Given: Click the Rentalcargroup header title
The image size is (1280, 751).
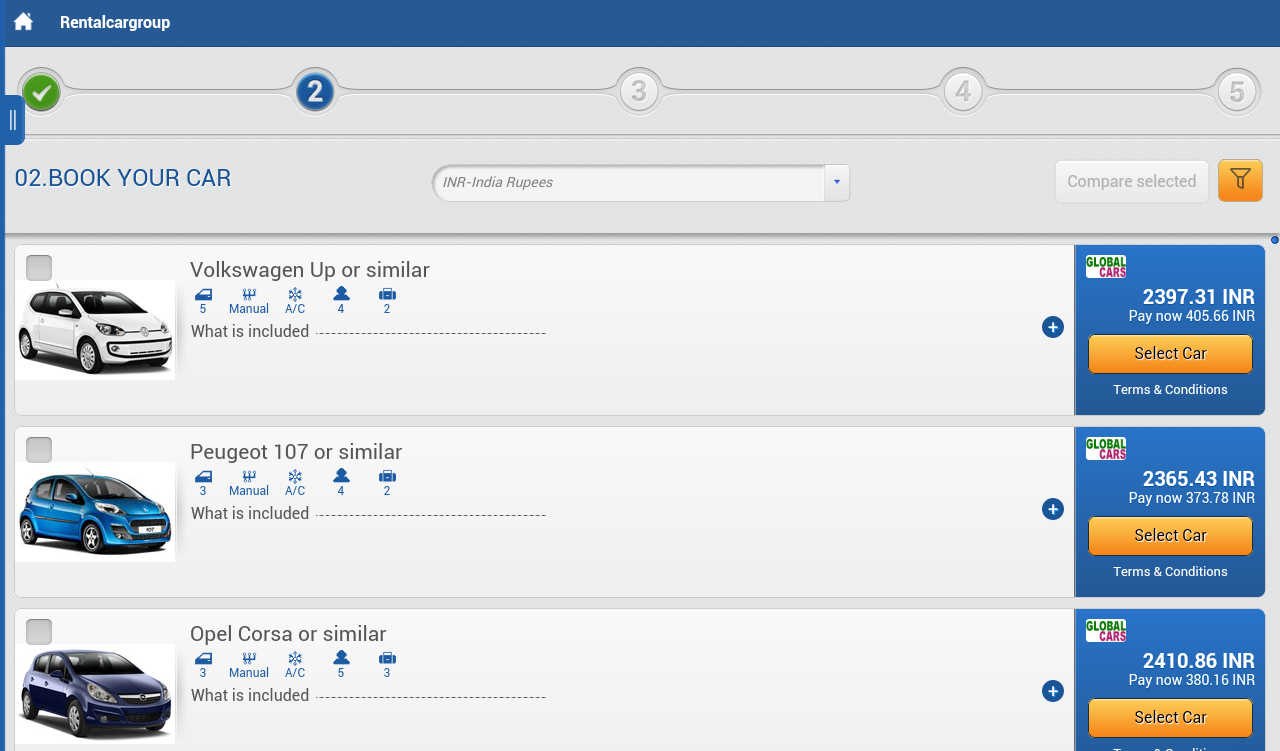Looking at the screenshot, I should pyautogui.click(x=115, y=22).
